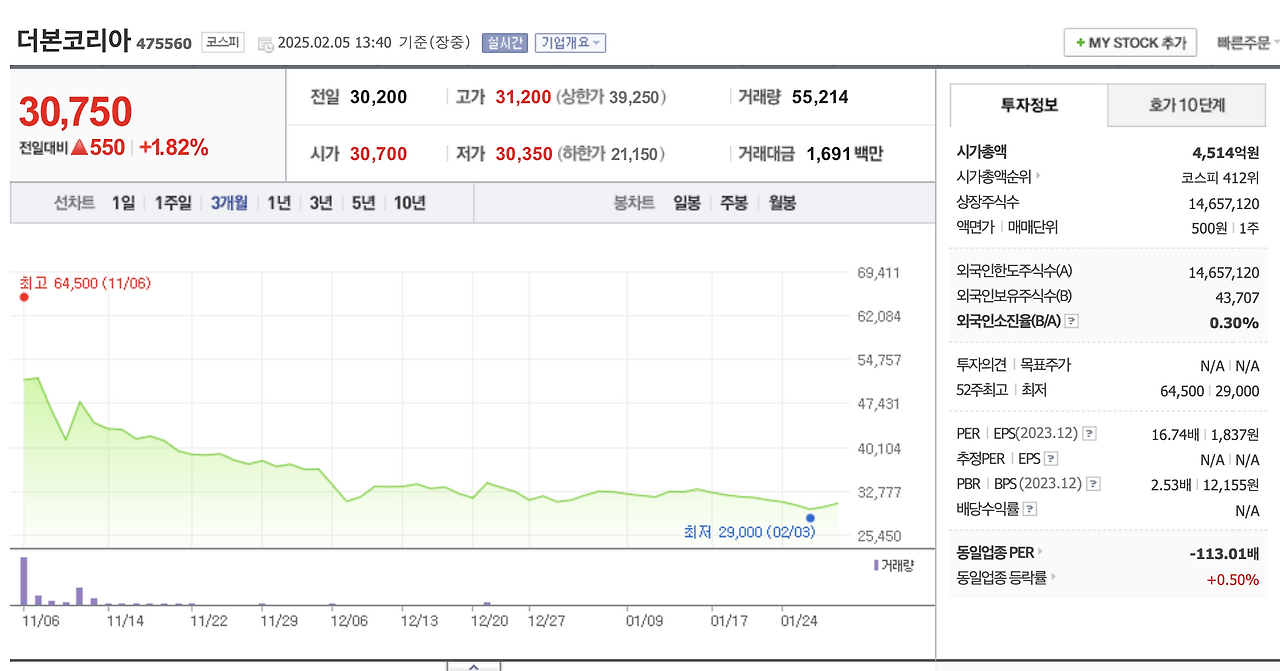This screenshot has height=671, width=1280.
Task: Open the 외국인소진율(B/A) help tooltip icon
Action: 1071,322
